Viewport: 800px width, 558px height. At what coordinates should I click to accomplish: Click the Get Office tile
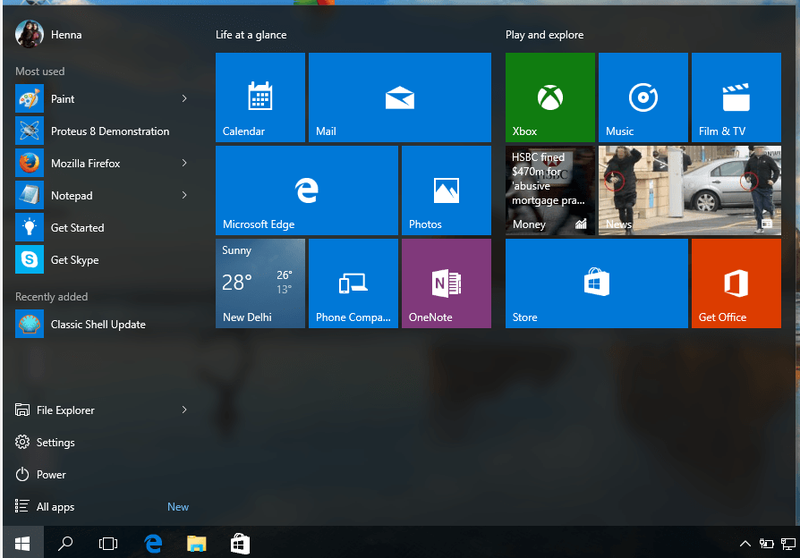(736, 284)
